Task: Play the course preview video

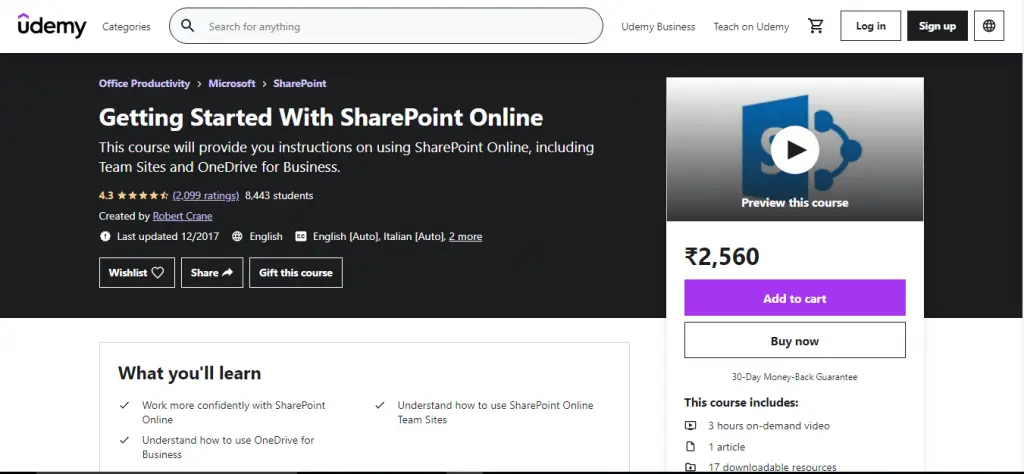Action: pos(795,150)
